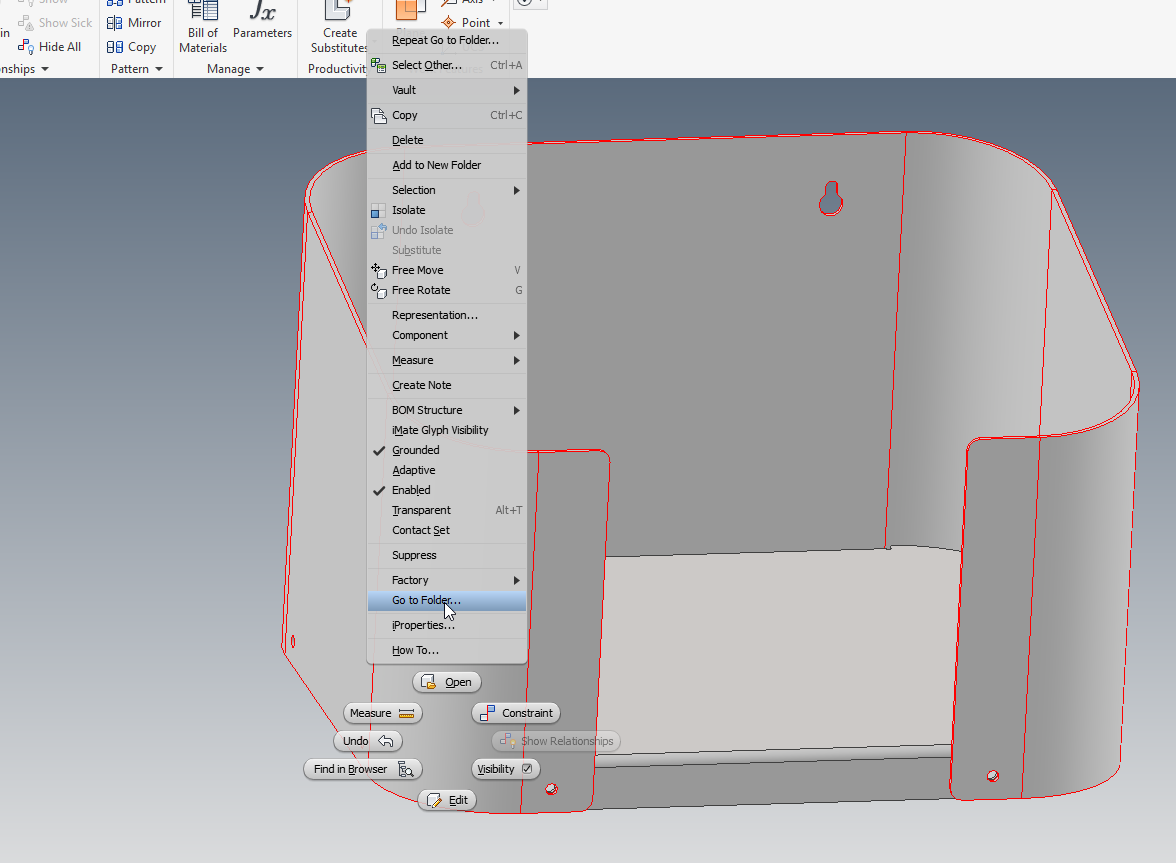Choose Repeat Go to Folder
Screen dimensions: 1176x863
tap(447, 40)
